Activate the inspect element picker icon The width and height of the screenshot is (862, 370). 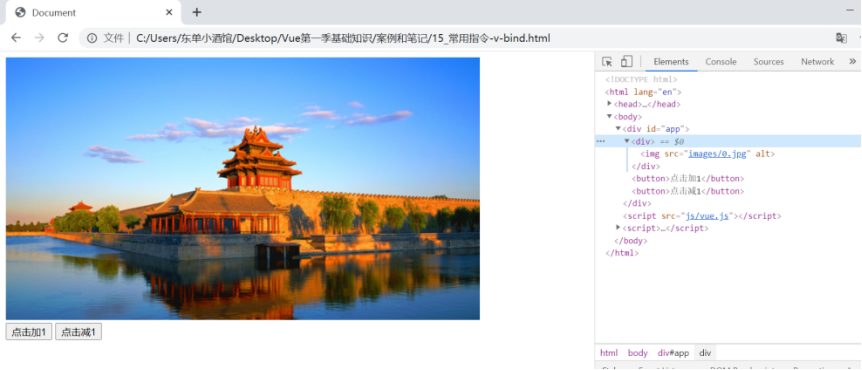pyautogui.click(x=607, y=62)
